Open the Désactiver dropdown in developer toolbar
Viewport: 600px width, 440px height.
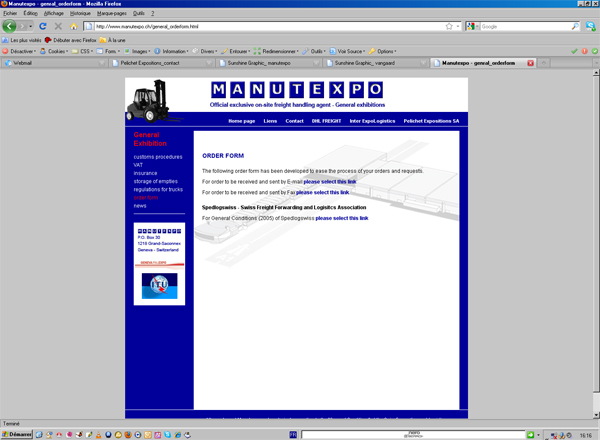[19, 51]
